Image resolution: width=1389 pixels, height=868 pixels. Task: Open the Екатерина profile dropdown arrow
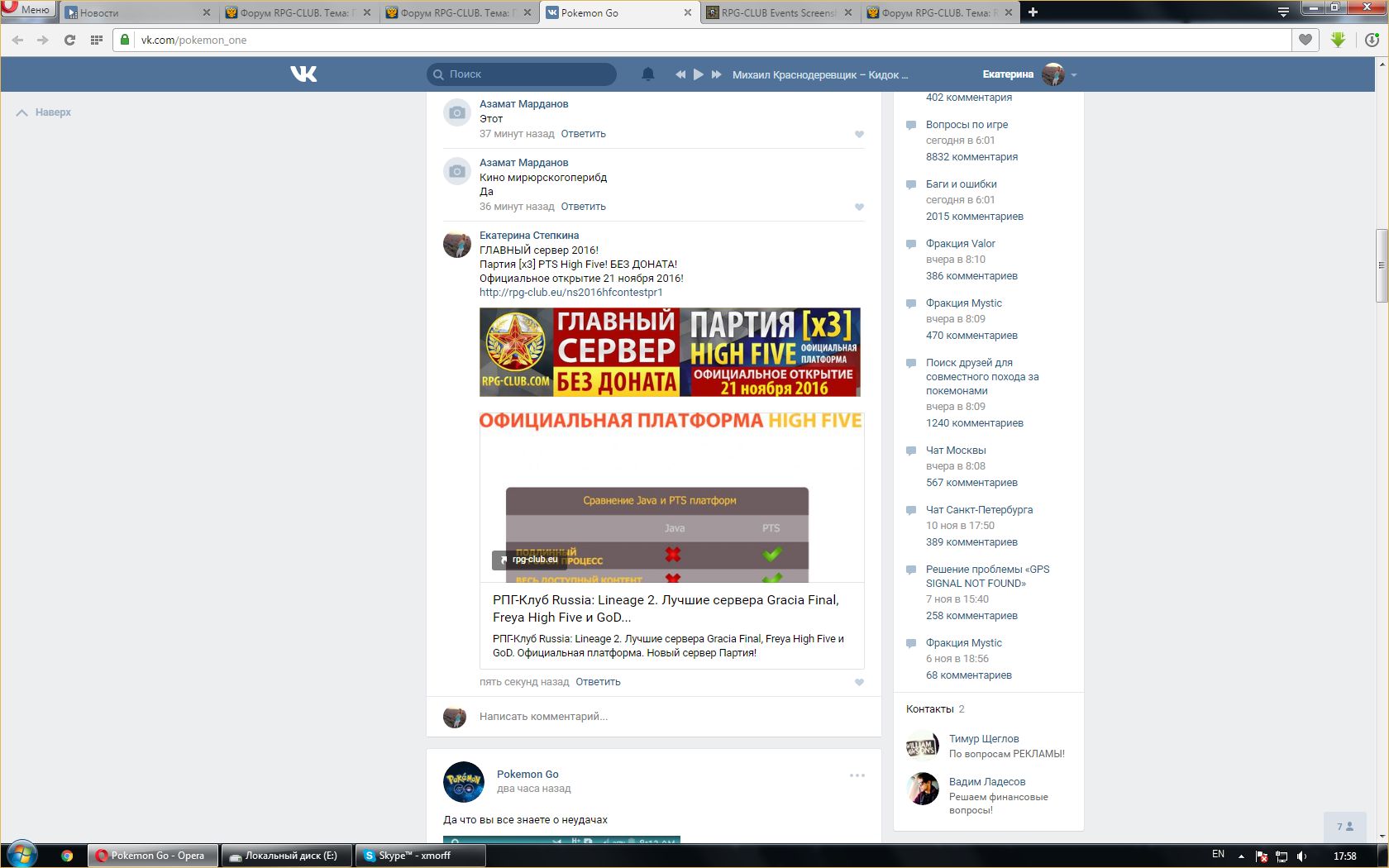[1074, 75]
